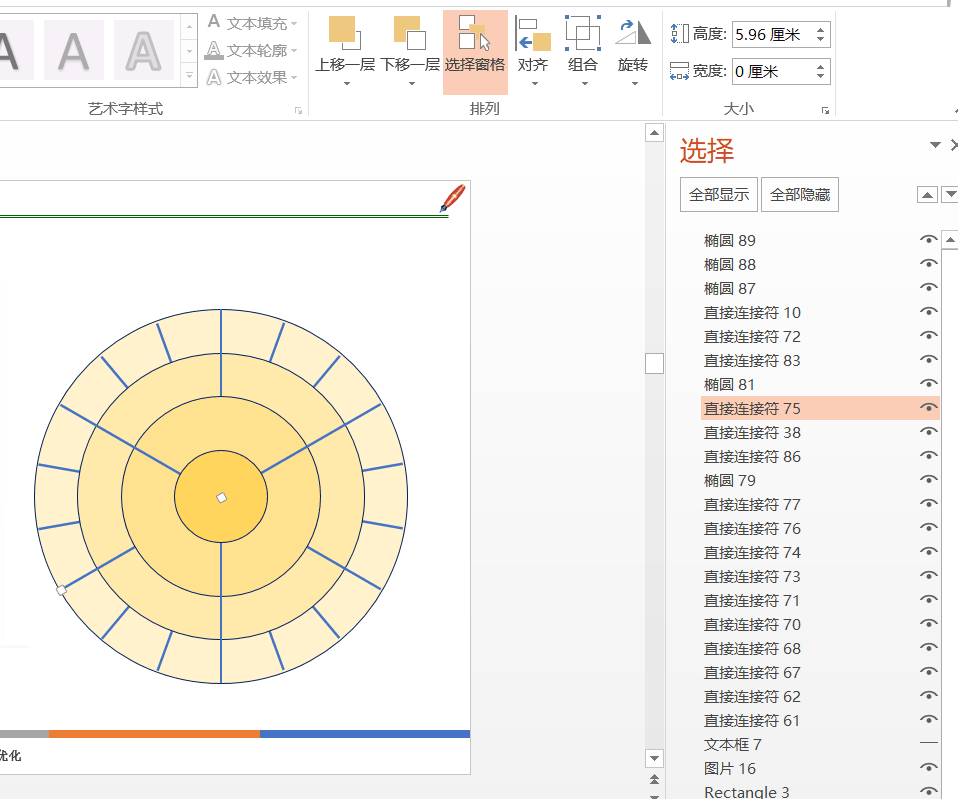Select 直接连接符 86 in the list
Image resolution: width=958 pixels, height=799 pixels.
tap(752, 456)
